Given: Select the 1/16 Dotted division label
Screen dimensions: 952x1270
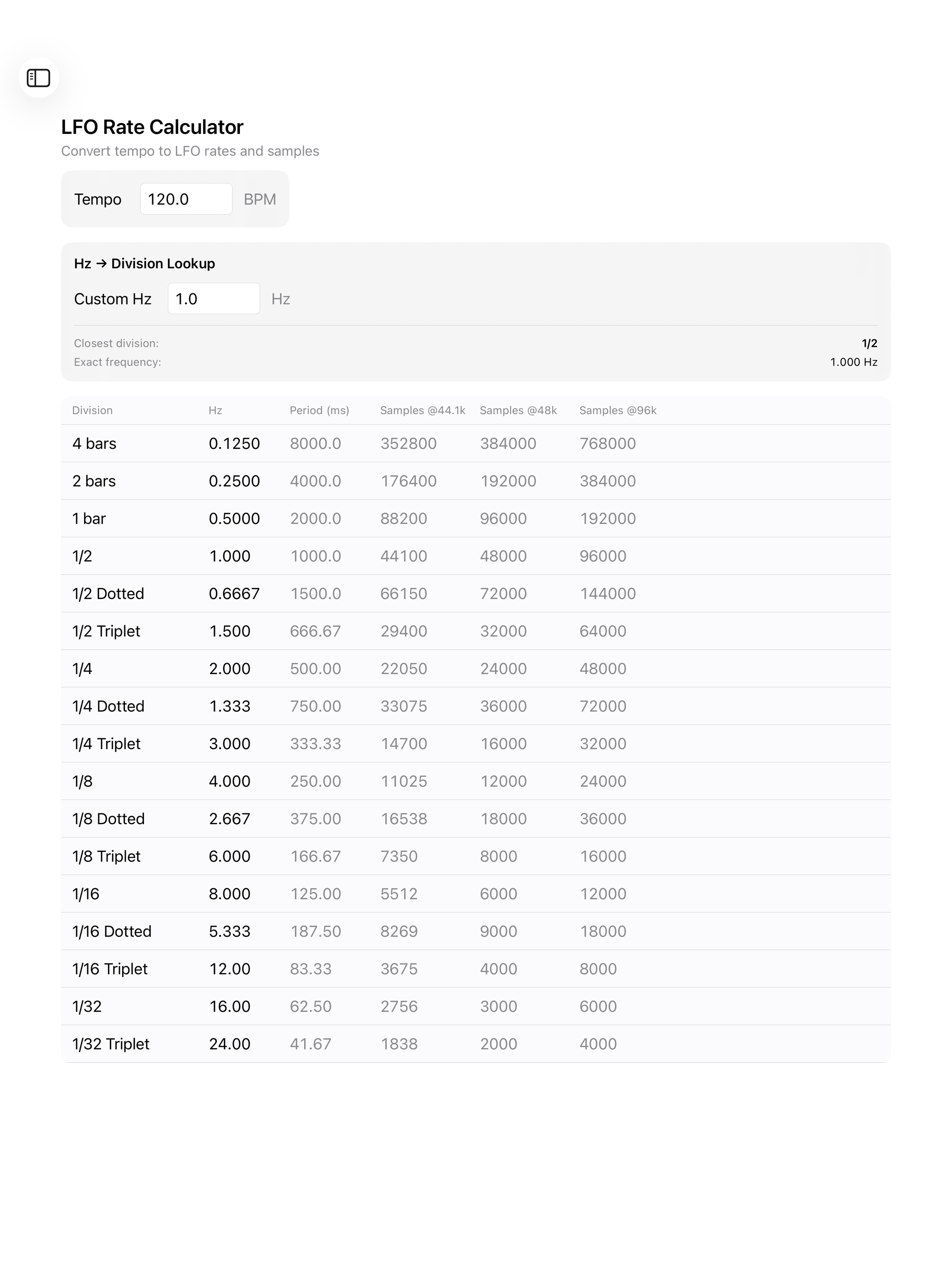Looking at the screenshot, I should coord(112,931).
